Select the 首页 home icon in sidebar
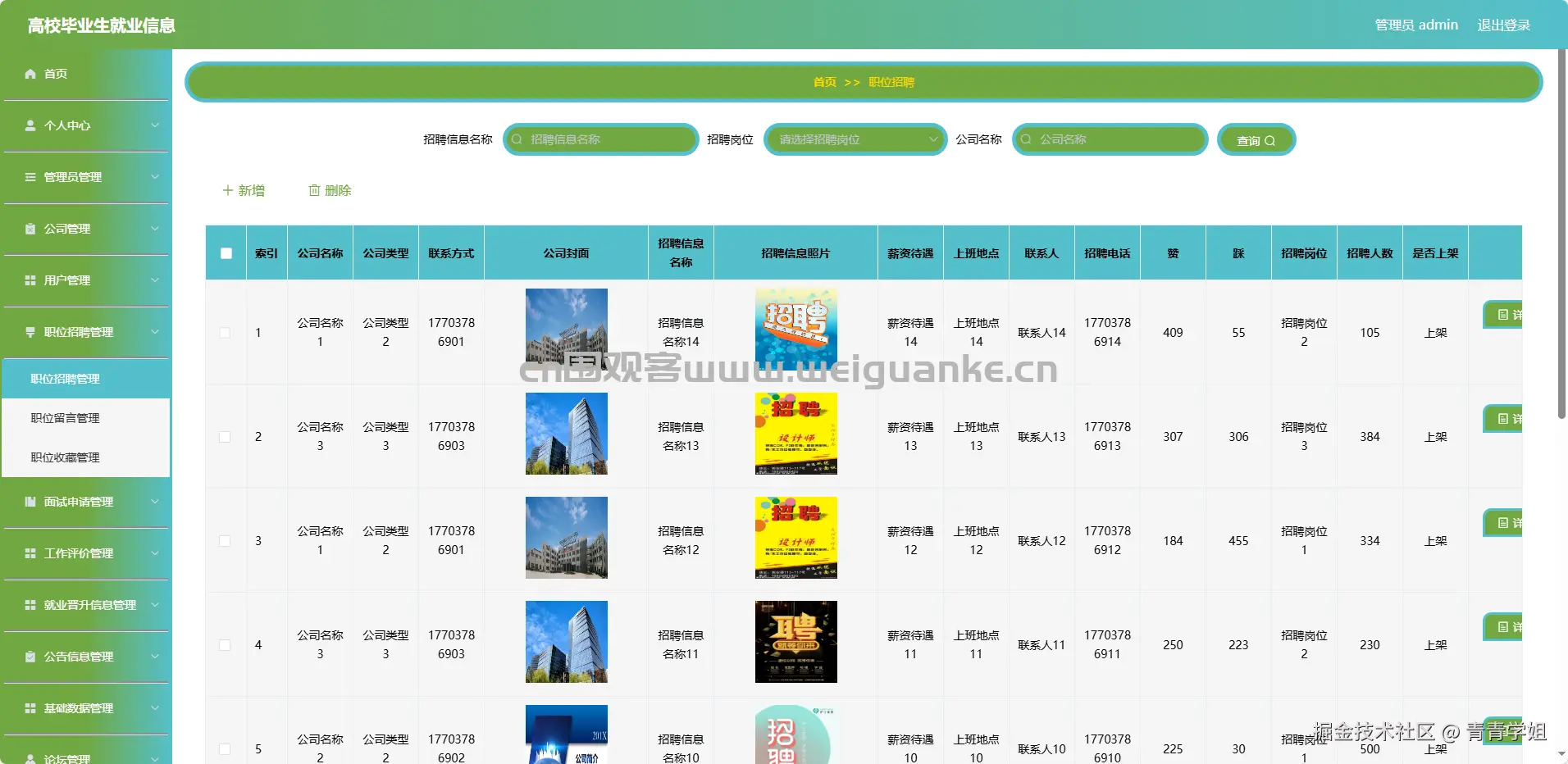The height and width of the screenshot is (764, 1568). click(30, 74)
